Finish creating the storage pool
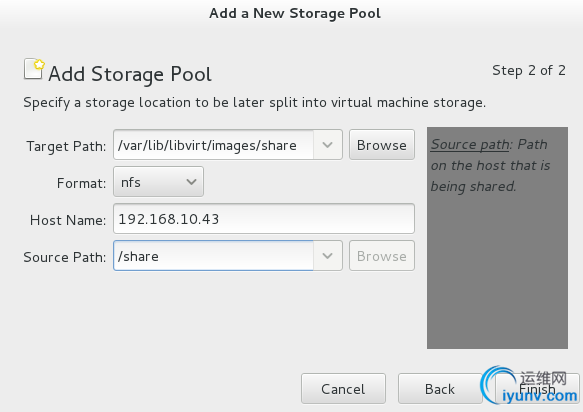 point(537,389)
